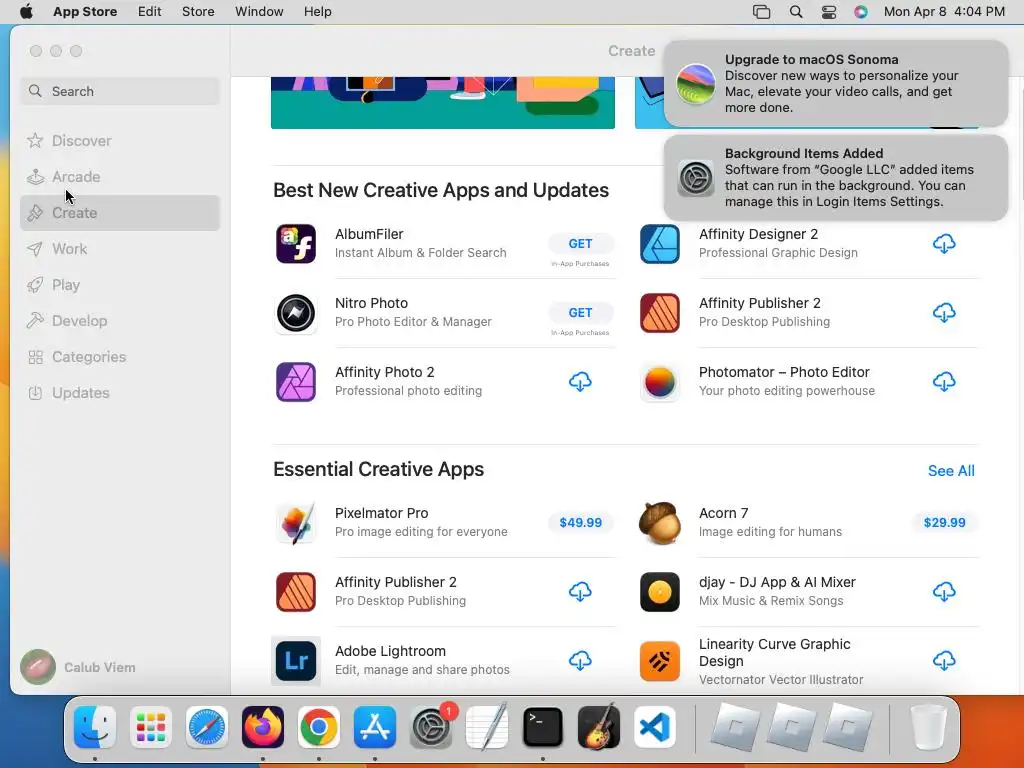Go to Discover in the sidebar
1024x768 pixels.
click(120, 140)
